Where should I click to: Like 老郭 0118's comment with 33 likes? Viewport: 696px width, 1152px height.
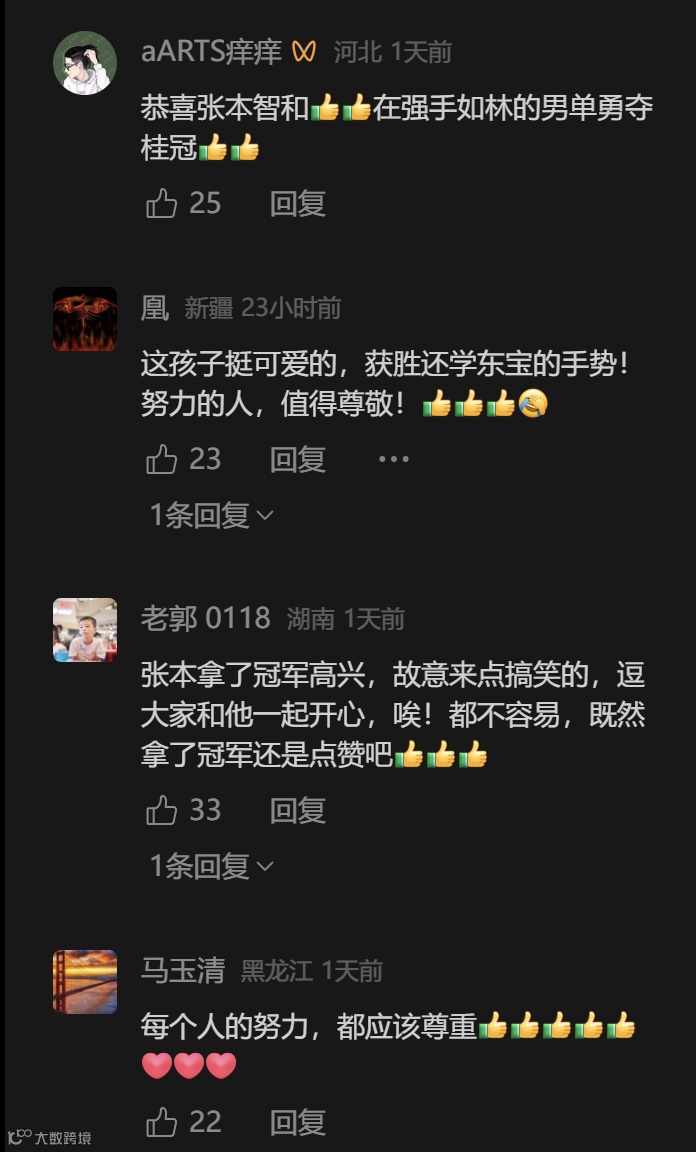click(x=162, y=810)
